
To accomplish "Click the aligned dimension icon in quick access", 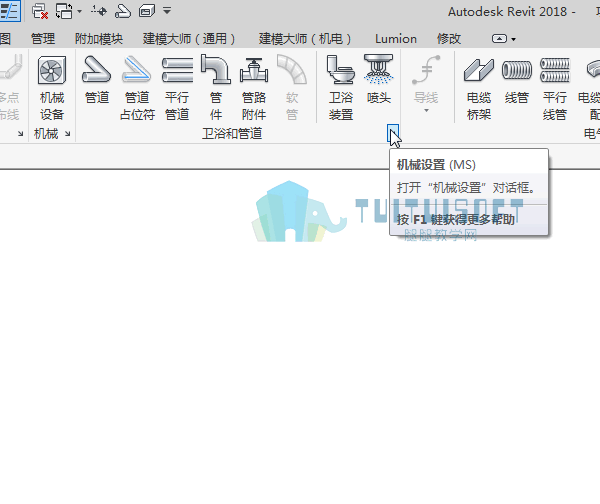I will (99, 11).
